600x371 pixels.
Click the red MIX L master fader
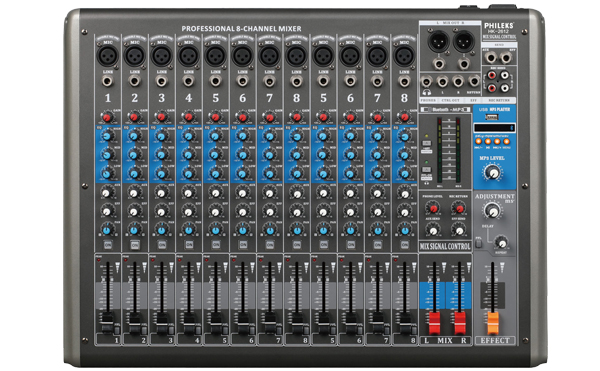(x=434, y=322)
